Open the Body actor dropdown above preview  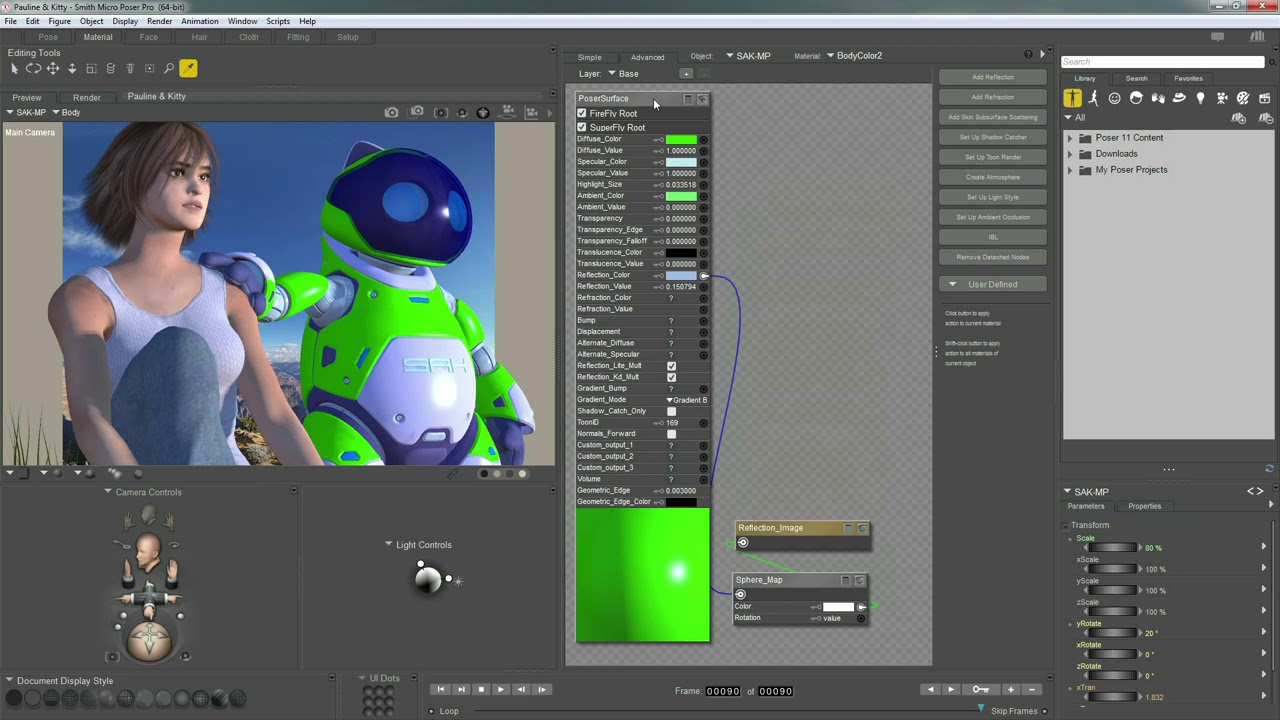(66, 112)
